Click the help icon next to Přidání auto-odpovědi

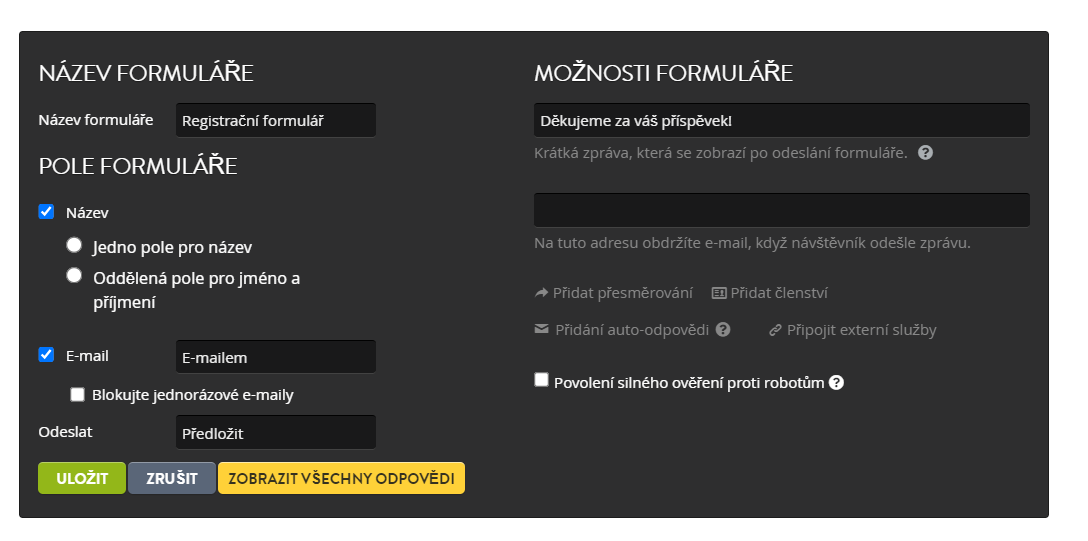pos(723,329)
